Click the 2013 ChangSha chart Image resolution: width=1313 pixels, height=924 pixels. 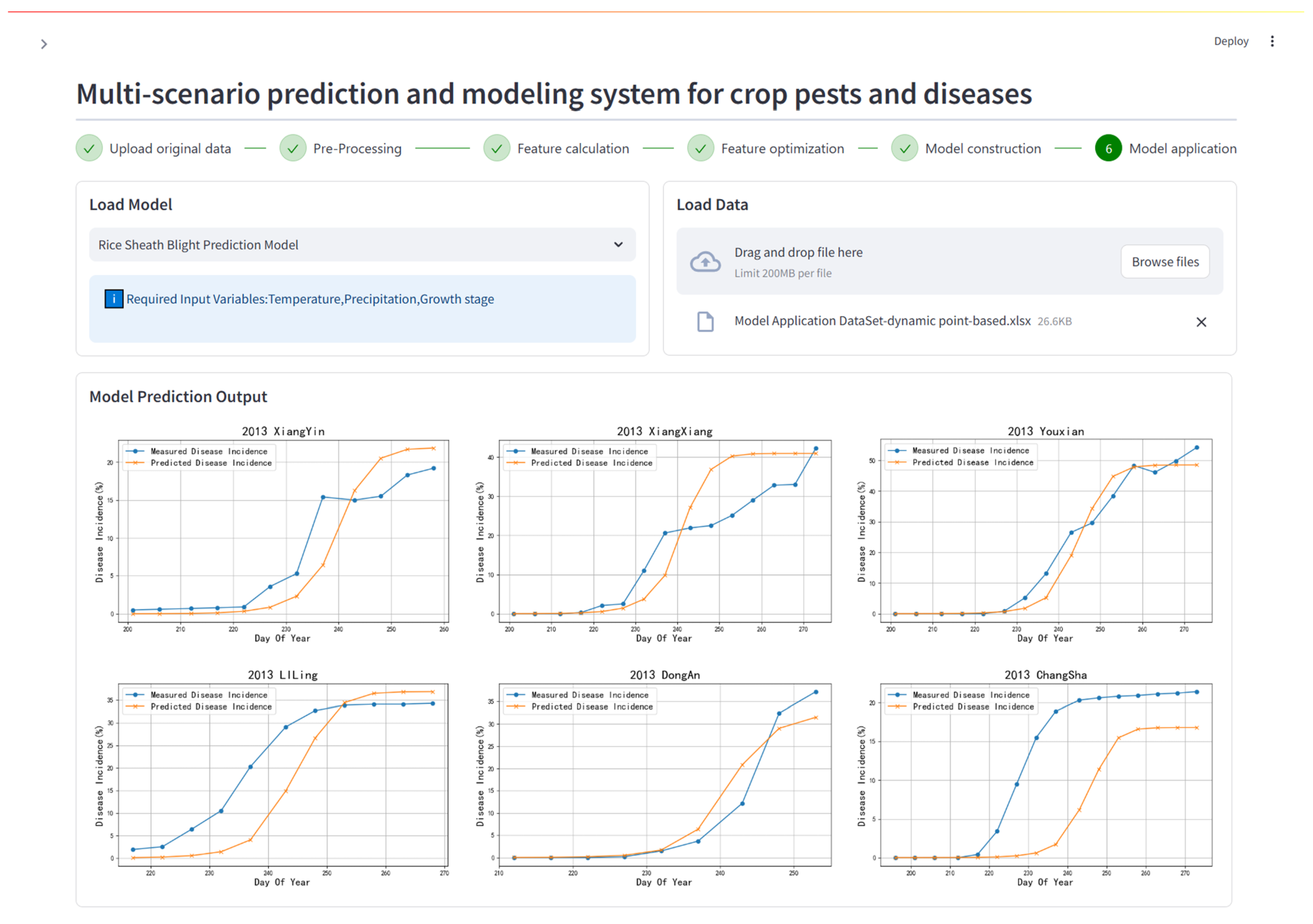pyautogui.click(x=1045, y=775)
